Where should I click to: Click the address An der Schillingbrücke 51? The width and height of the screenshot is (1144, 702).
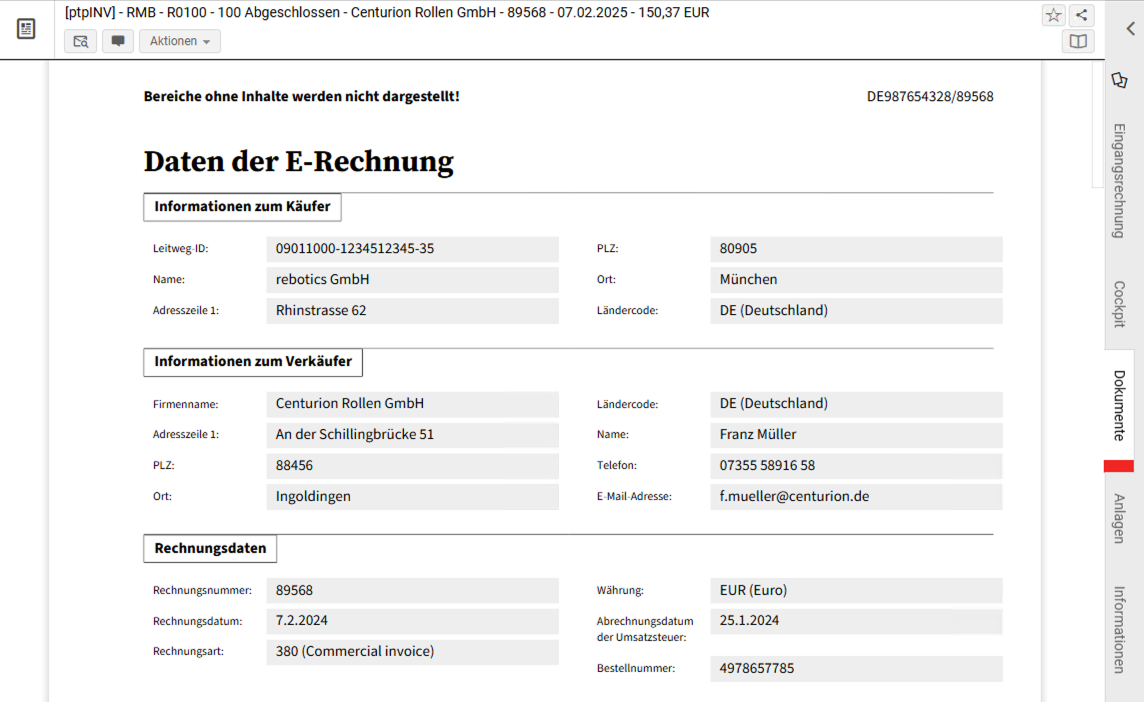coord(412,435)
